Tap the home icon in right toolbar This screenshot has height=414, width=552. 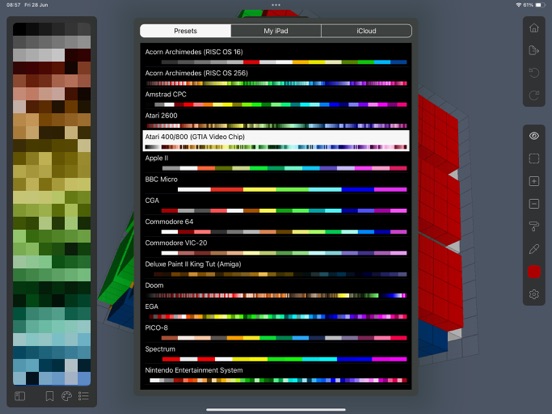pyautogui.click(x=534, y=28)
